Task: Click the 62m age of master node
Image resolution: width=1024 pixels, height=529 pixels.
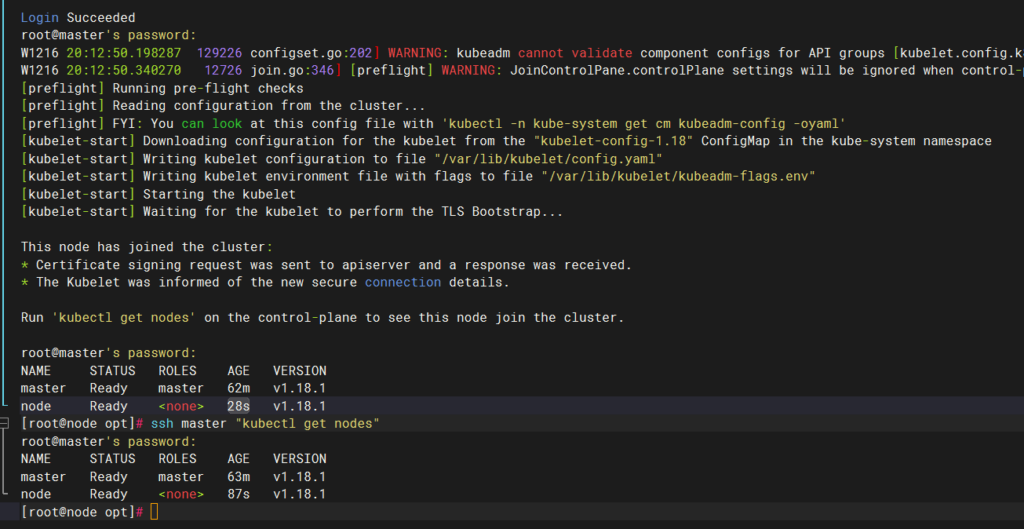Action: point(238,388)
